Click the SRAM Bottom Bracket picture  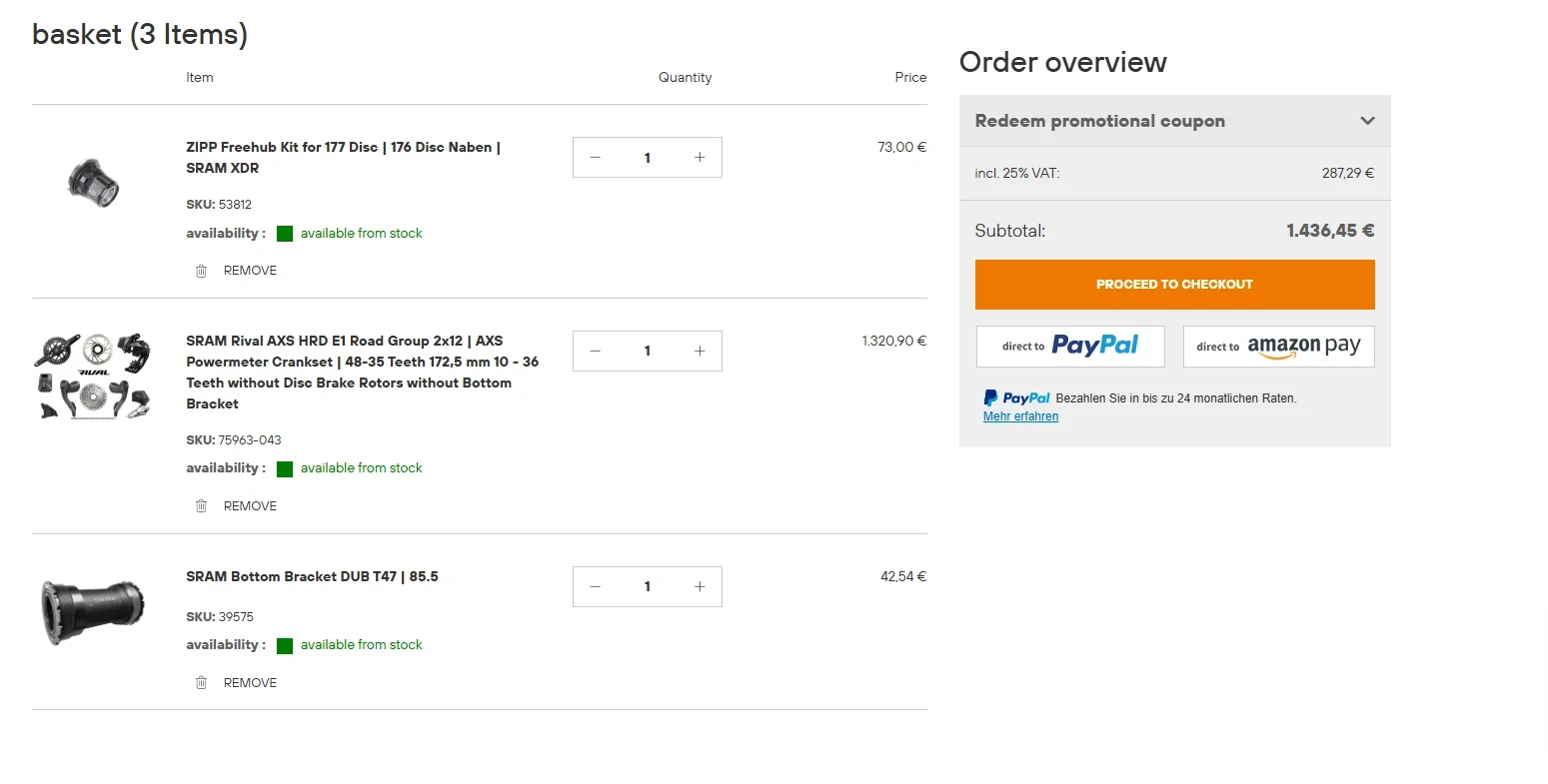tap(92, 608)
